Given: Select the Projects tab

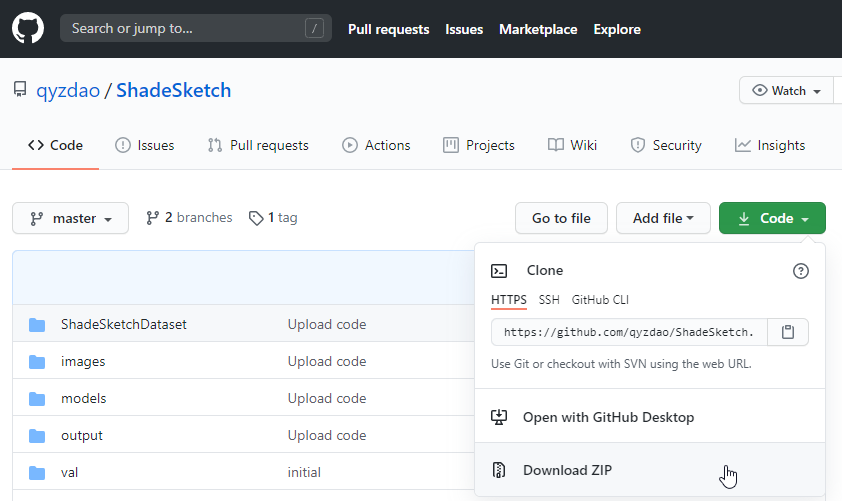Looking at the screenshot, I should tap(478, 145).
